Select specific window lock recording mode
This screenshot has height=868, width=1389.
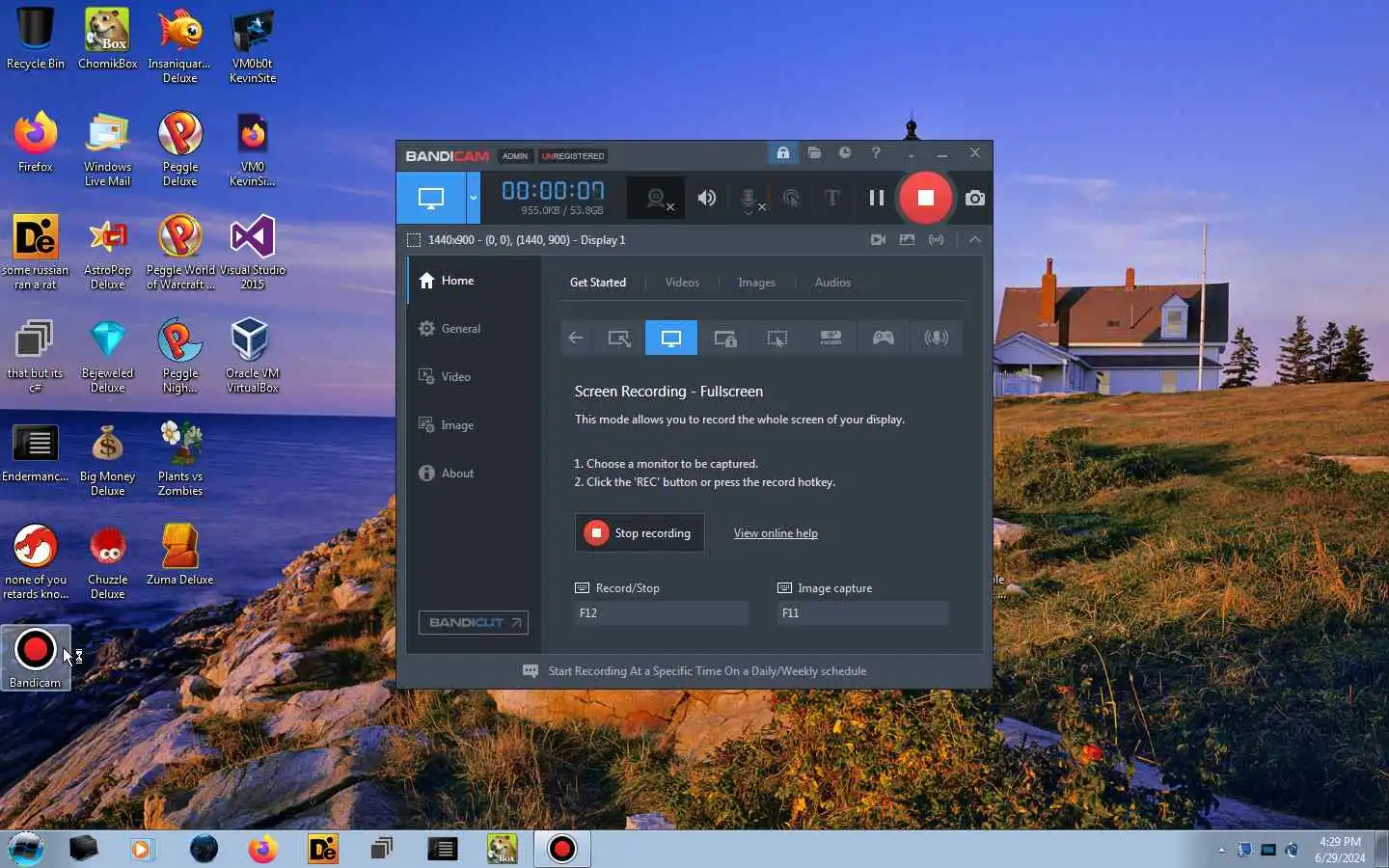click(725, 338)
